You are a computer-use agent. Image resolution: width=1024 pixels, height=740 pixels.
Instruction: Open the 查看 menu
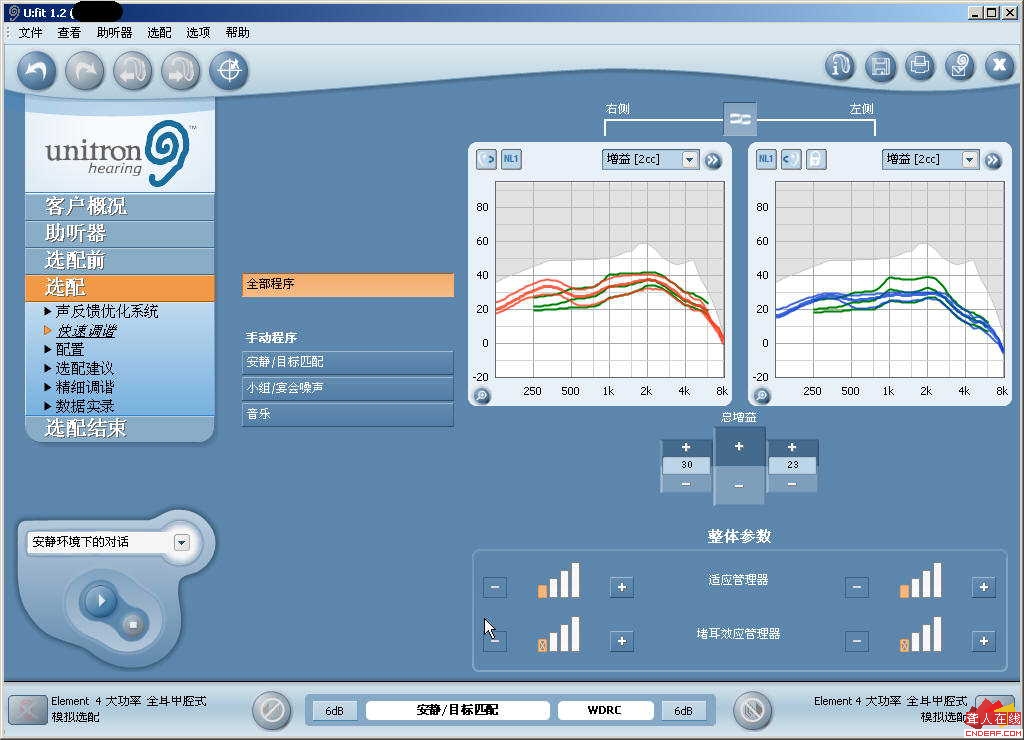[x=69, y=33]
